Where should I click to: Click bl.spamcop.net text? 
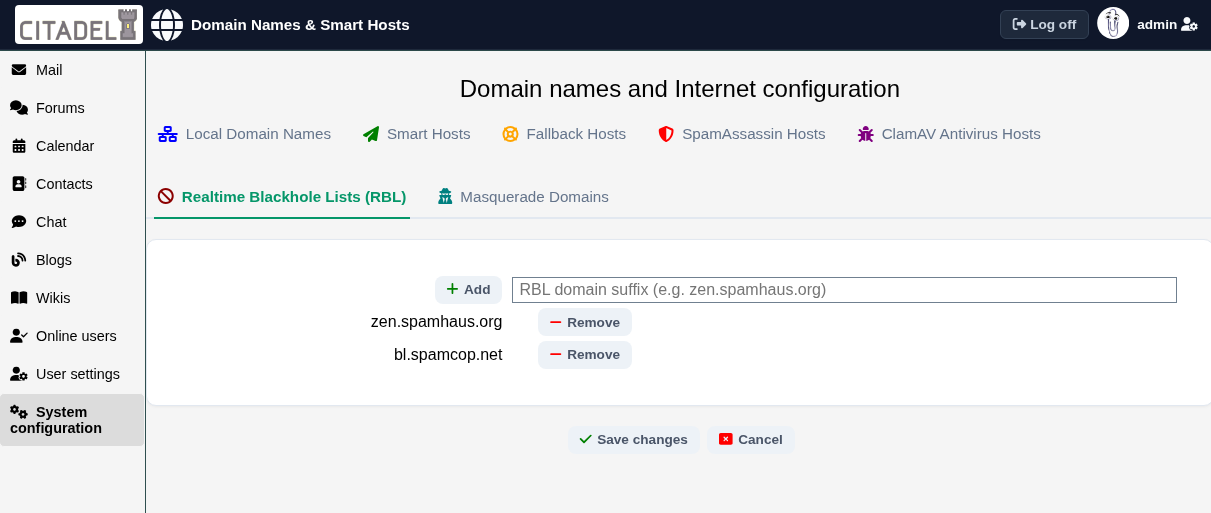pos(448,355)
